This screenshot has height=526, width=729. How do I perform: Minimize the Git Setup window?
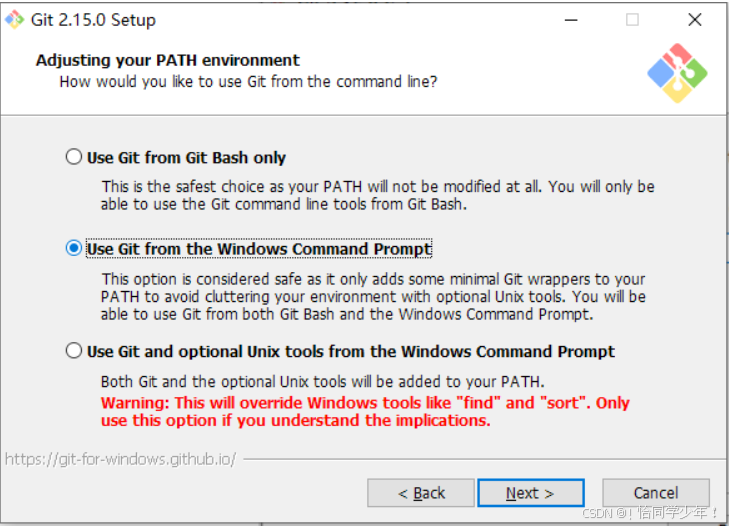coord(571,20)
